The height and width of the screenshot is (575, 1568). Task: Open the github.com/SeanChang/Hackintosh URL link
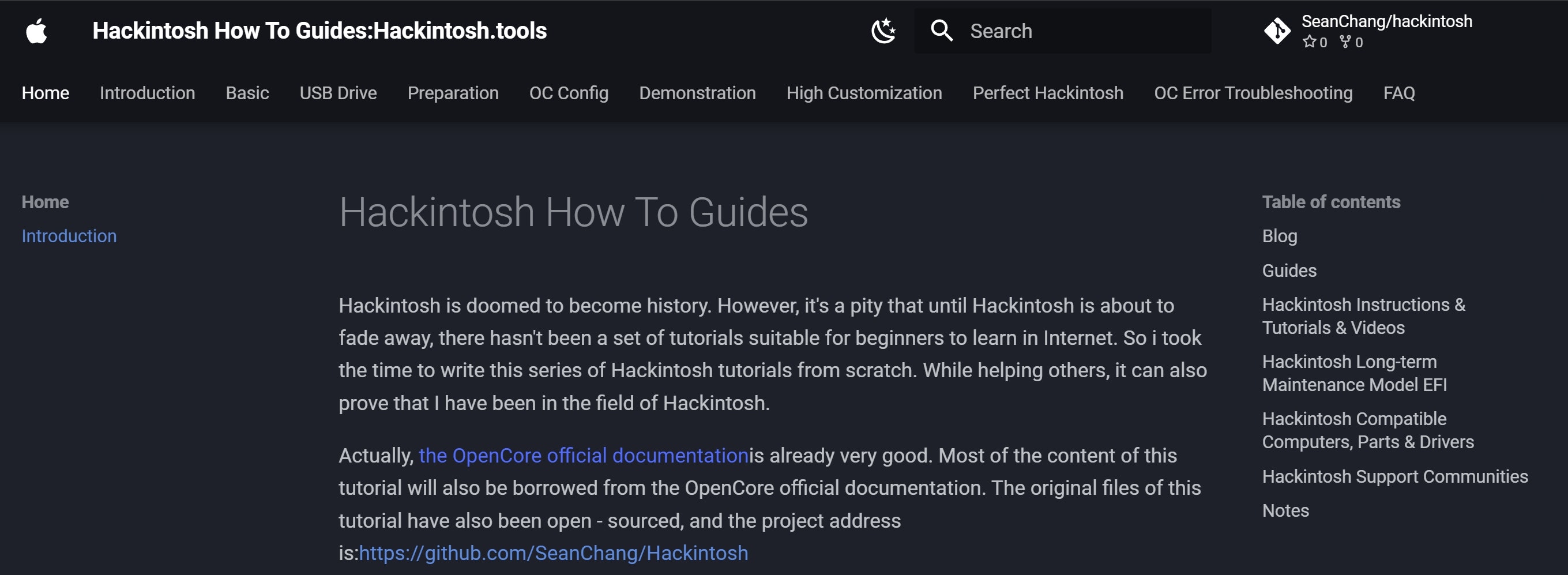coord(553,553)
